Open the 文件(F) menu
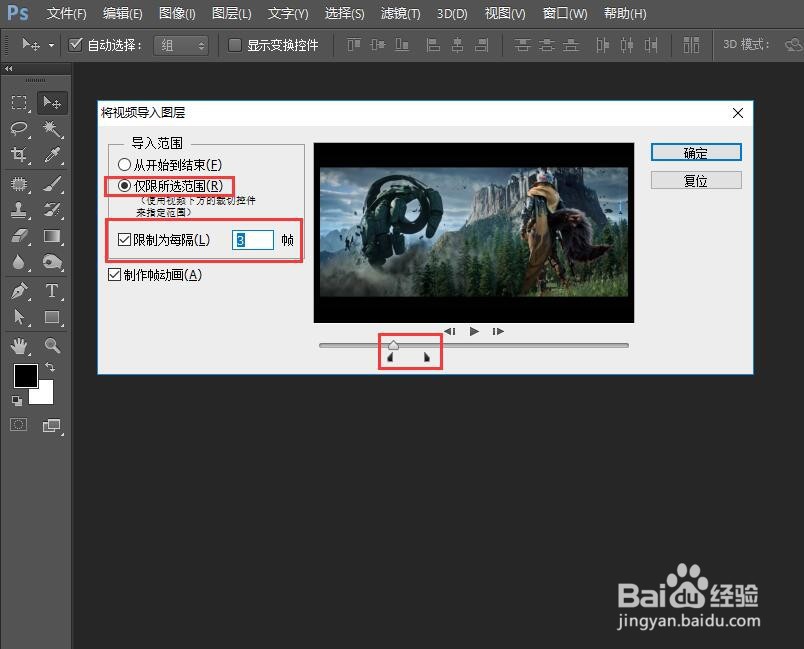Viewport: 804px width, 649px height. [67, 13]
